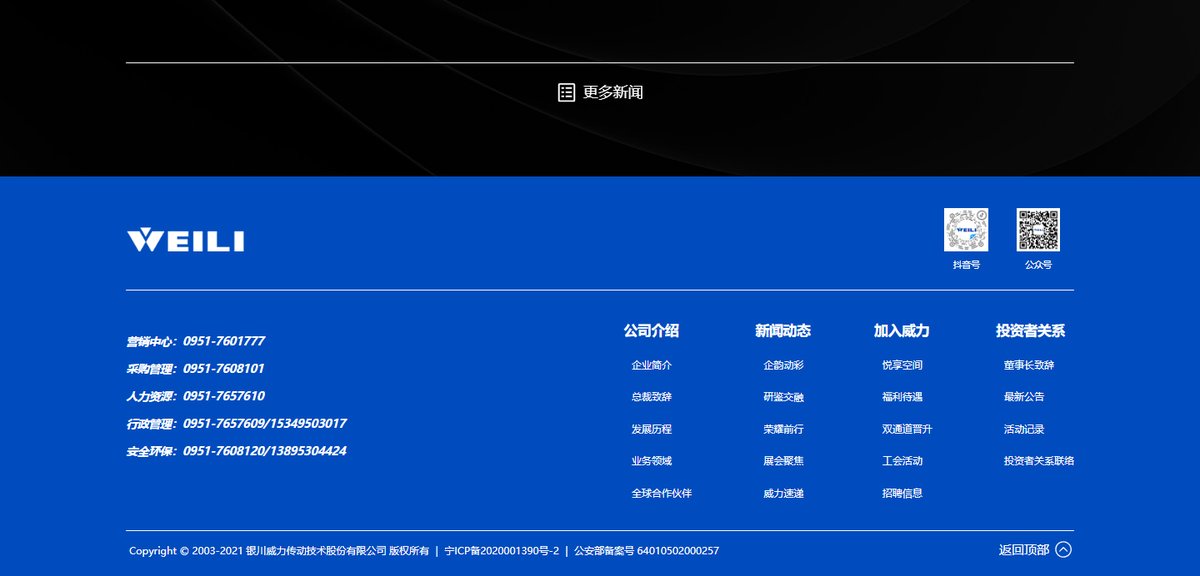Click the 双通道晋升 link
1200x576 pixels.
click(x=907, y=429)
